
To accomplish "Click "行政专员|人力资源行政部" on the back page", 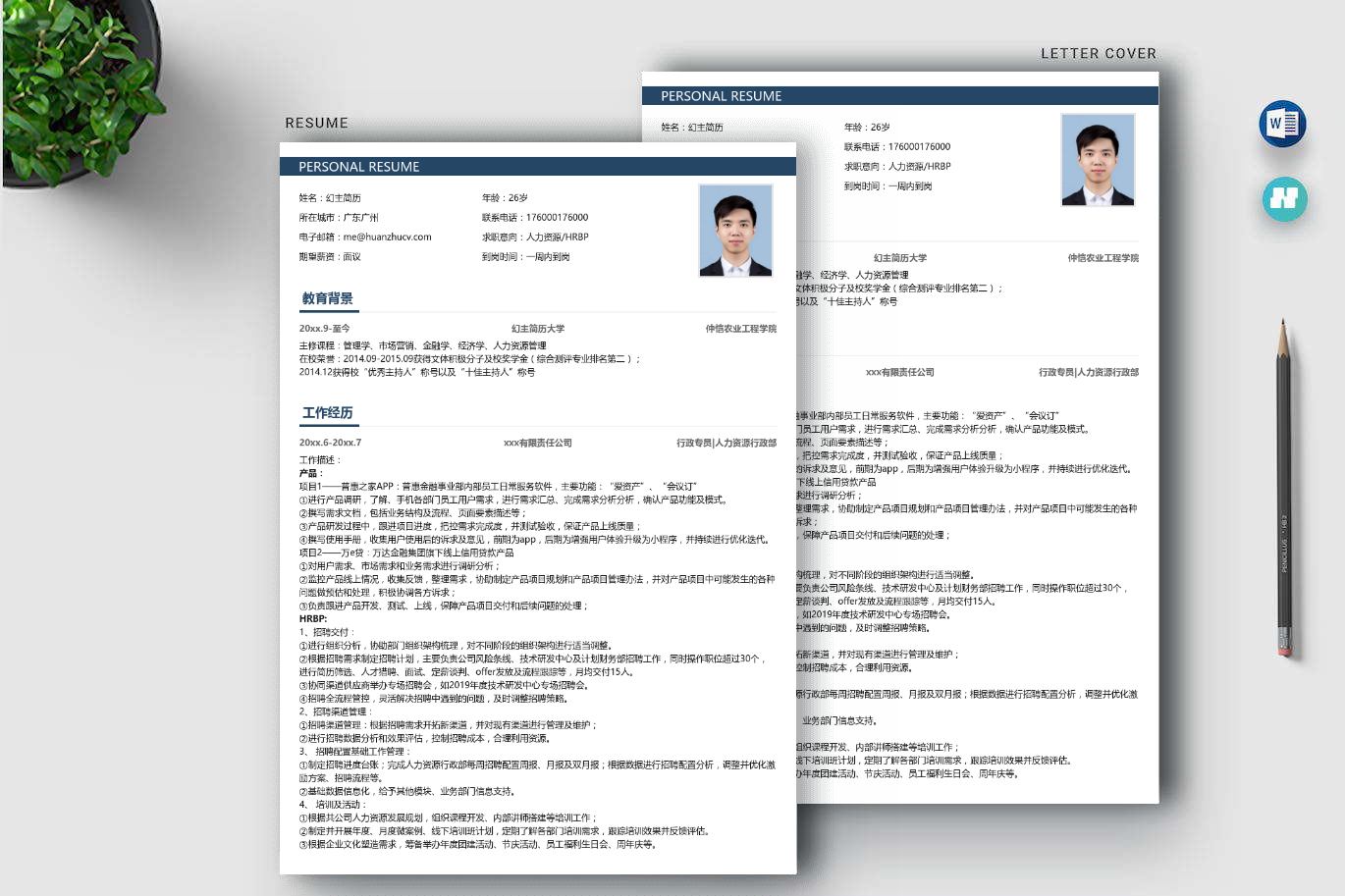I will (1089, 373).
